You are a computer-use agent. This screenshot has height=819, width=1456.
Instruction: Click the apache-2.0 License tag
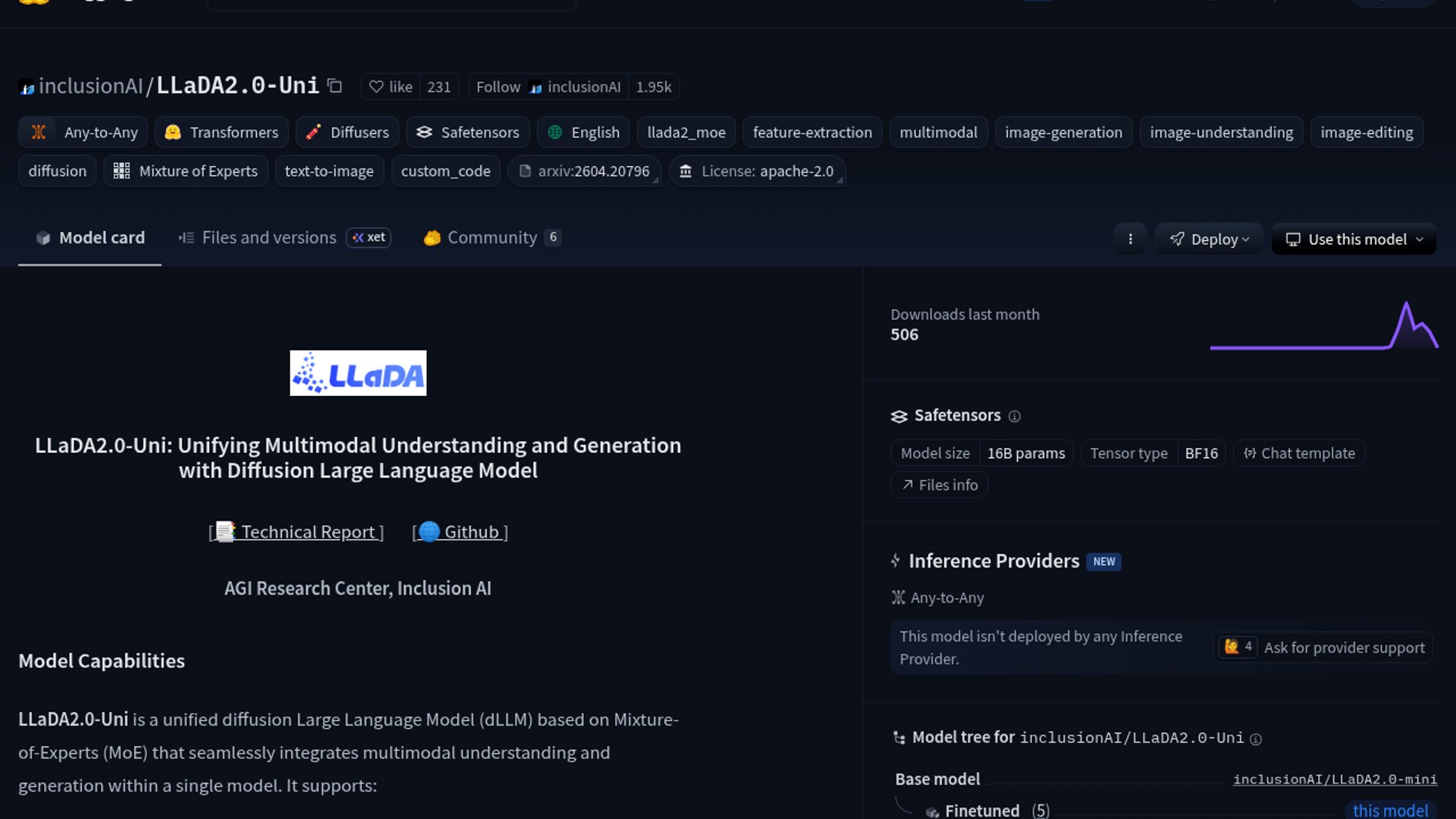[758, 171]
